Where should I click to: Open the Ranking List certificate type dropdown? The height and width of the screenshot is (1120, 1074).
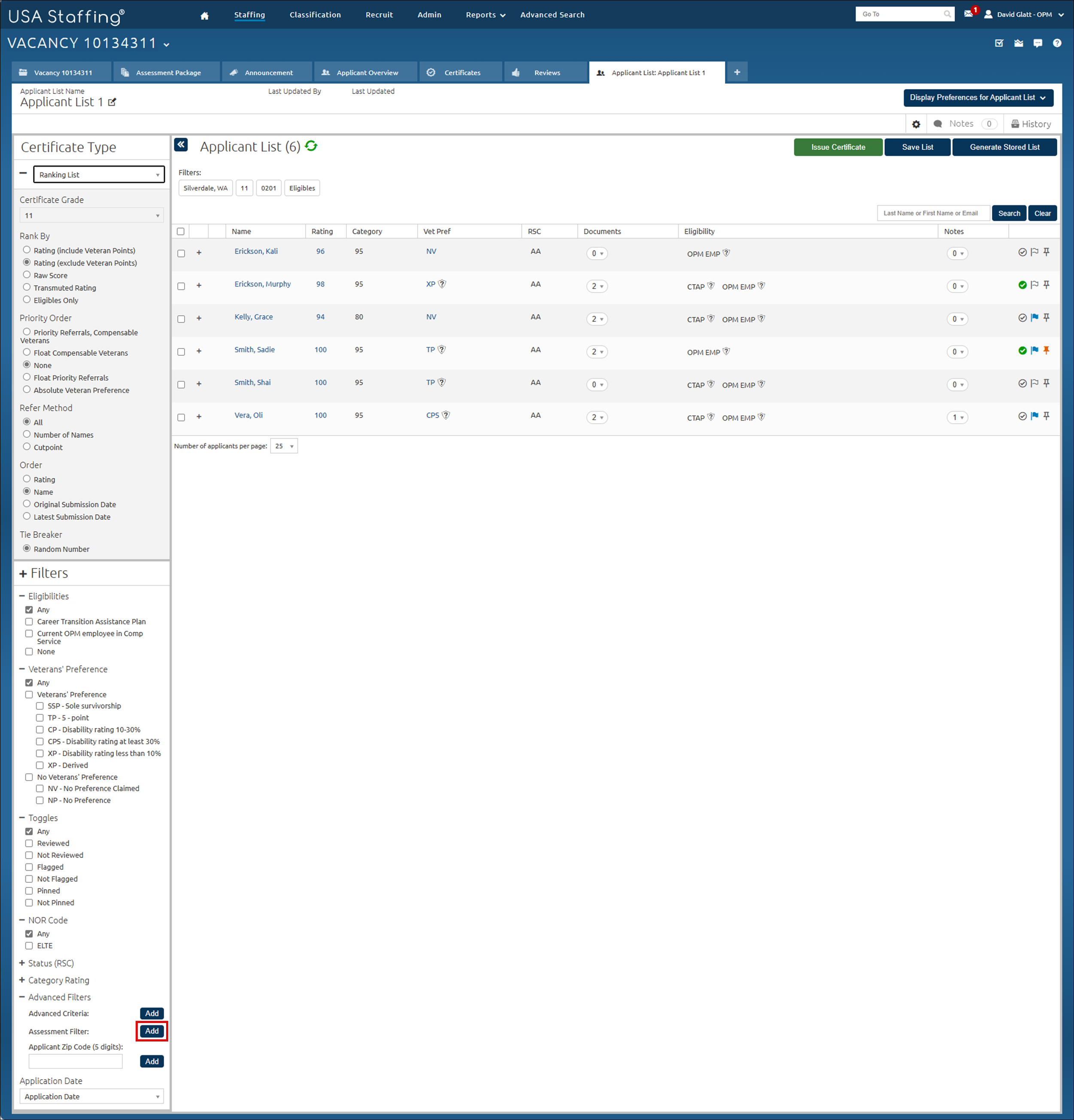pos(99,175)
